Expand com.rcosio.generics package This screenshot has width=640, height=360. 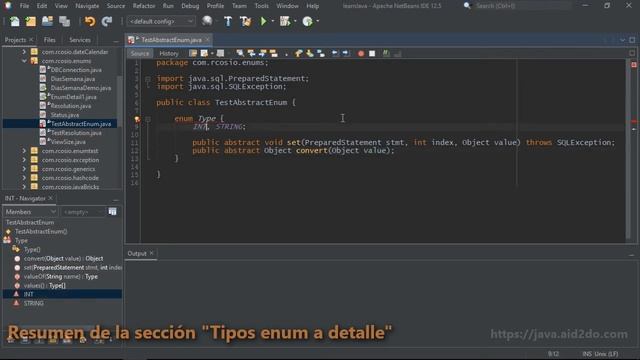(24, 169)
